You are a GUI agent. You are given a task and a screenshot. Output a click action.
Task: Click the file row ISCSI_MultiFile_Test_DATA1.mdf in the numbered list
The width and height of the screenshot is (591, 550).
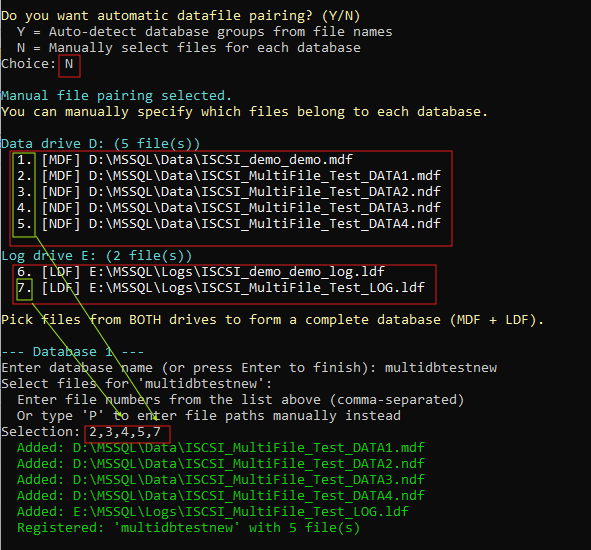click(229, 176)
